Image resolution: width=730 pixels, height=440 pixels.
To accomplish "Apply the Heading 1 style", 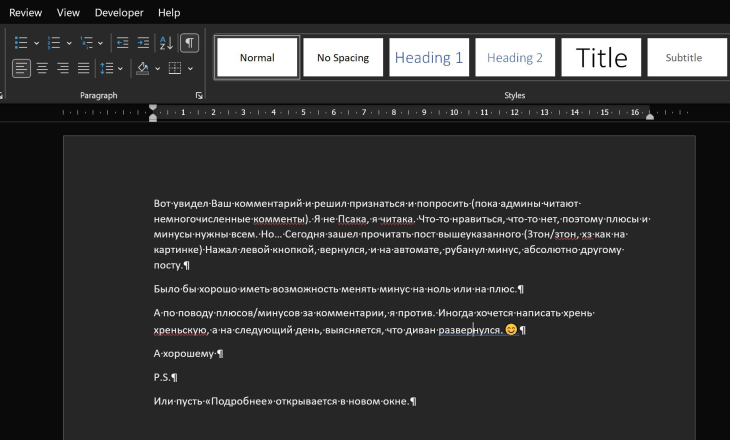I will (x=429, y=57).
